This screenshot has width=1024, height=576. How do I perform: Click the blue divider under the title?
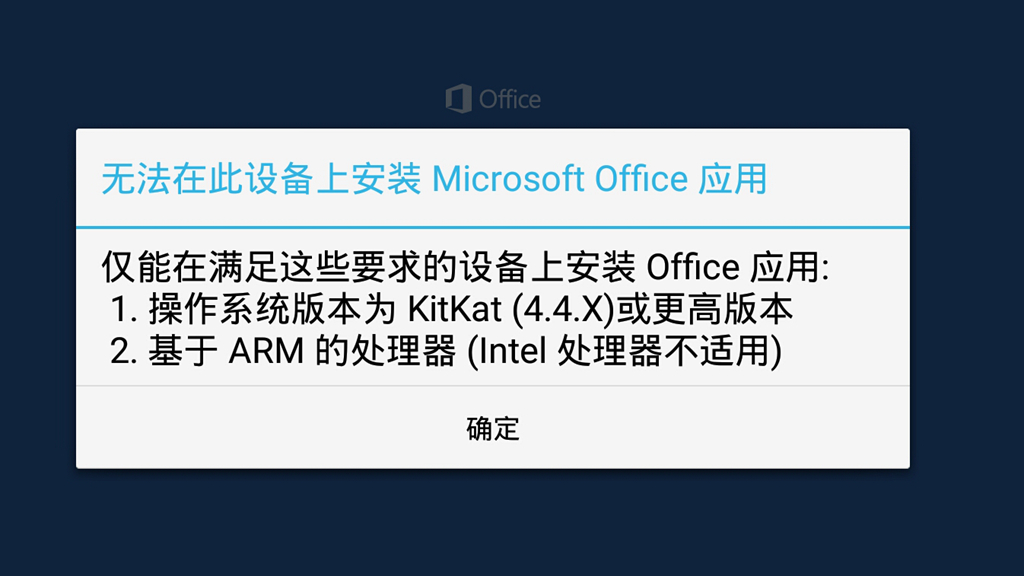(x=492, y=228)
